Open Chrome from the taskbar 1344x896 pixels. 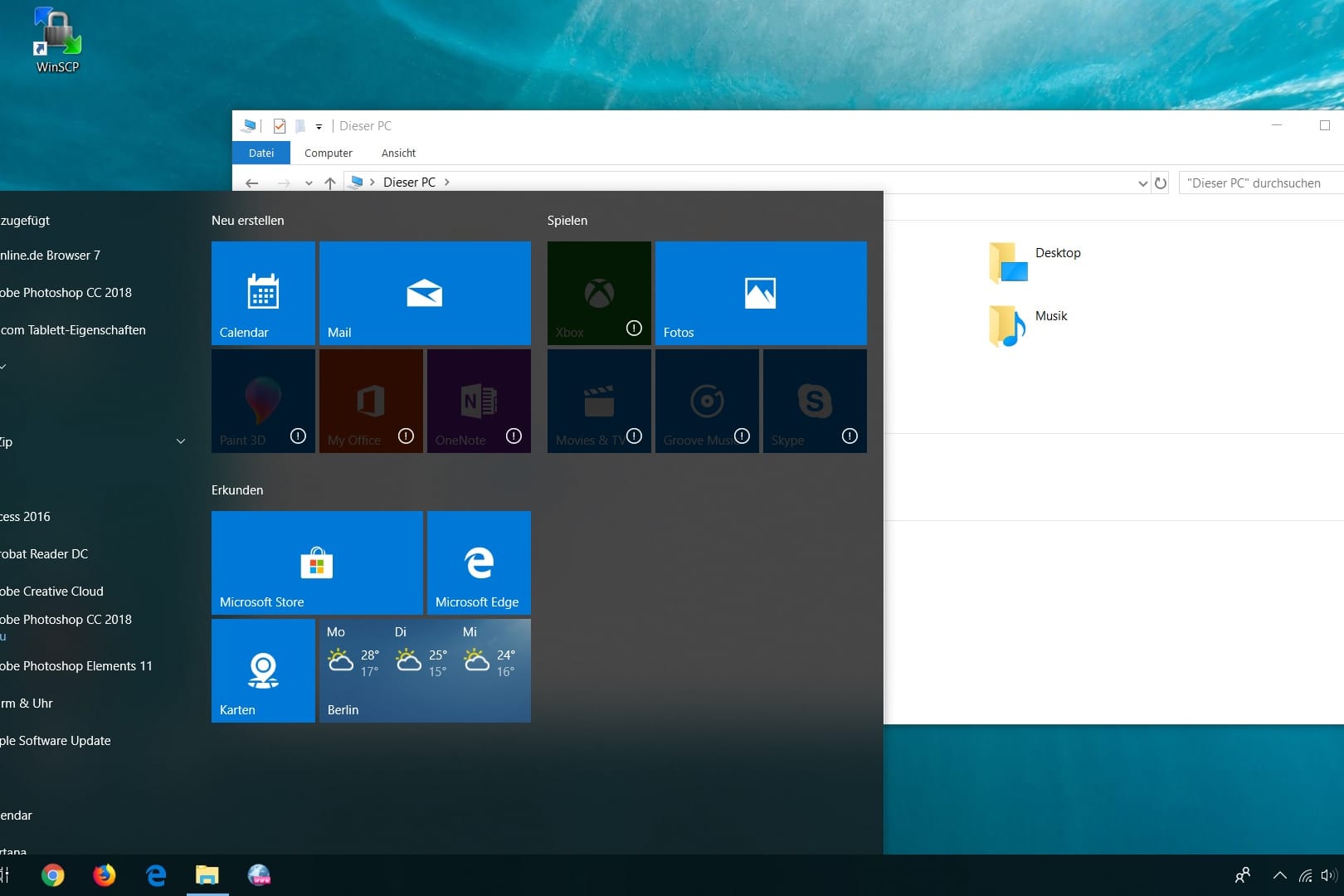tap(53, 875)
